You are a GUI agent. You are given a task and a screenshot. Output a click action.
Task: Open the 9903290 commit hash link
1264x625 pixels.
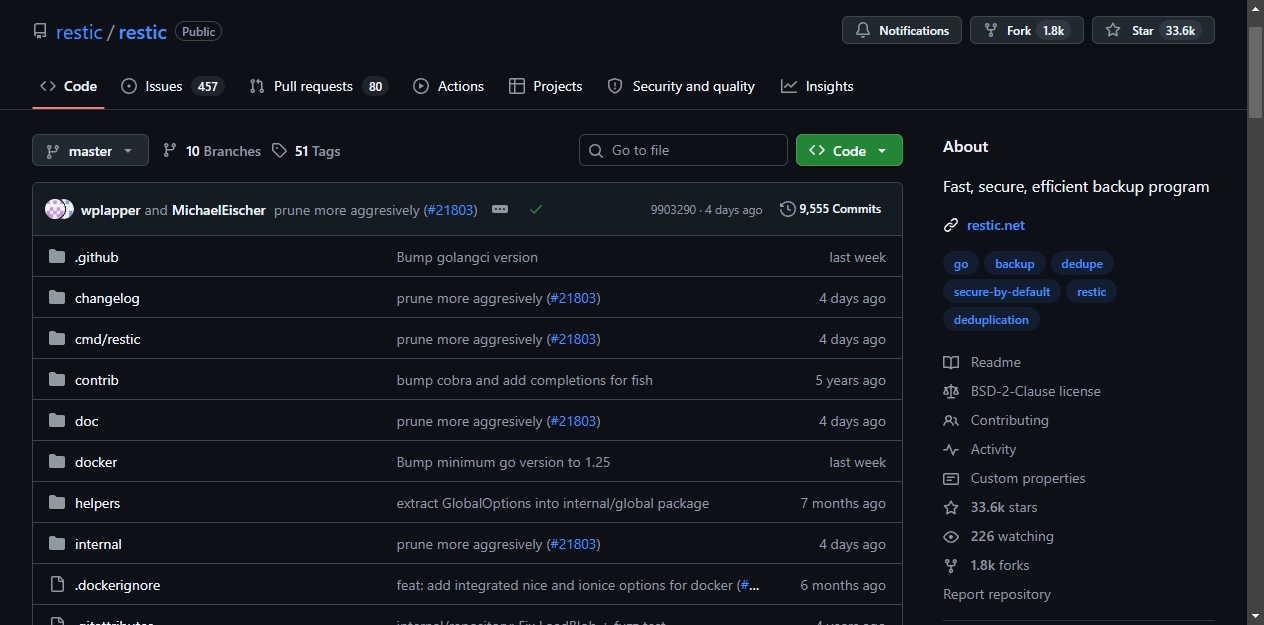coord(673,210)
